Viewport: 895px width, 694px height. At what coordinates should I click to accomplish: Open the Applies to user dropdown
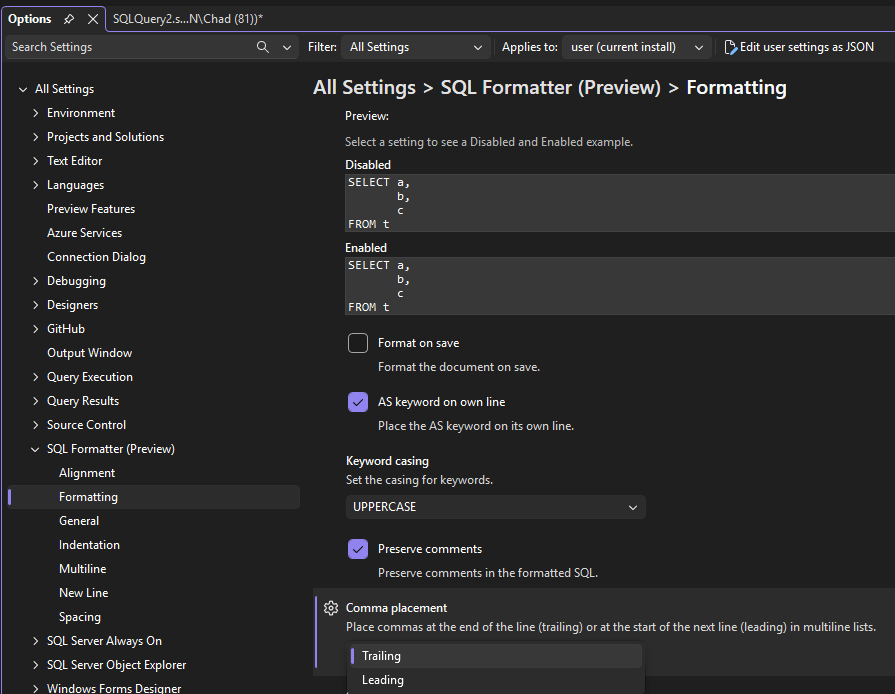click(x=636, y=47)
